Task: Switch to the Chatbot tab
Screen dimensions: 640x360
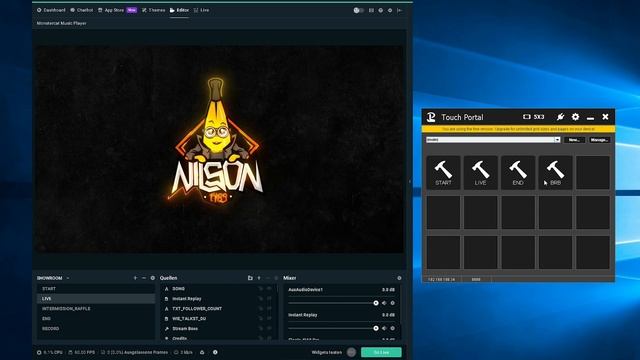Action: click(x=82, y=10)
